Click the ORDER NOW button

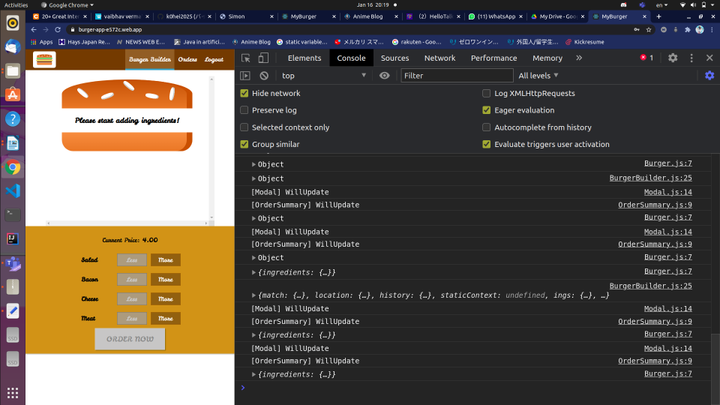tap(130, 339)
